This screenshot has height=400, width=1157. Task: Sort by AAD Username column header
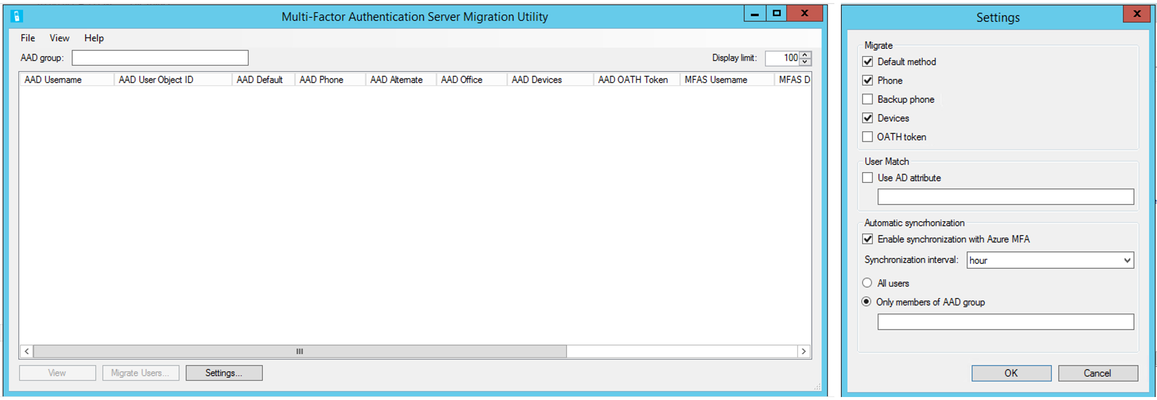(x=66, y=80)
